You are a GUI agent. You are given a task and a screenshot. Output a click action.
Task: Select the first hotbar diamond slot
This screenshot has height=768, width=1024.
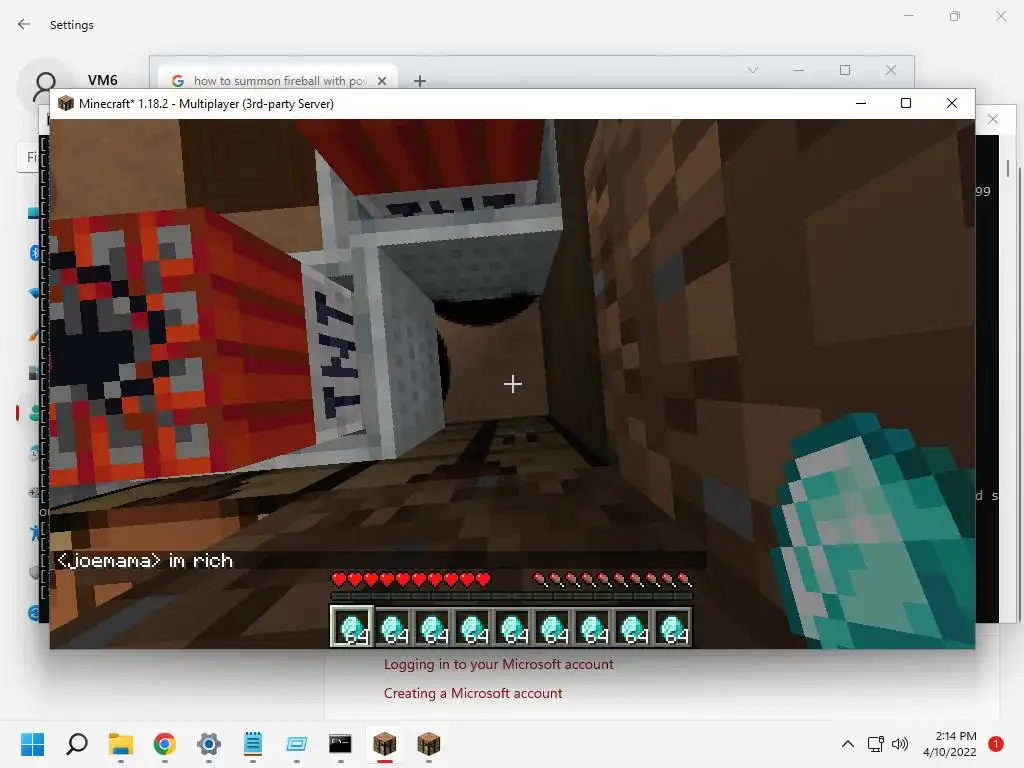pyautogui.click(x=352, y=627)
